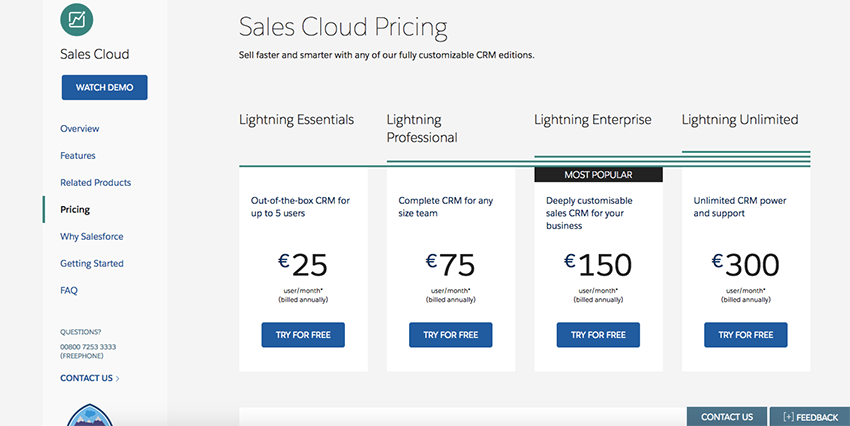Click the Watch Demo button
This screenshot has height=426, width=850.
point(105,87)
